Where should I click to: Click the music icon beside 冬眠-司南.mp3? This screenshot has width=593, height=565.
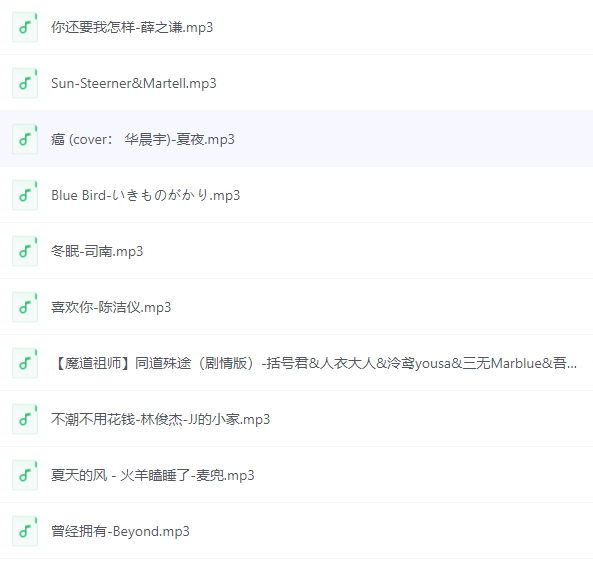pos(25,251)
